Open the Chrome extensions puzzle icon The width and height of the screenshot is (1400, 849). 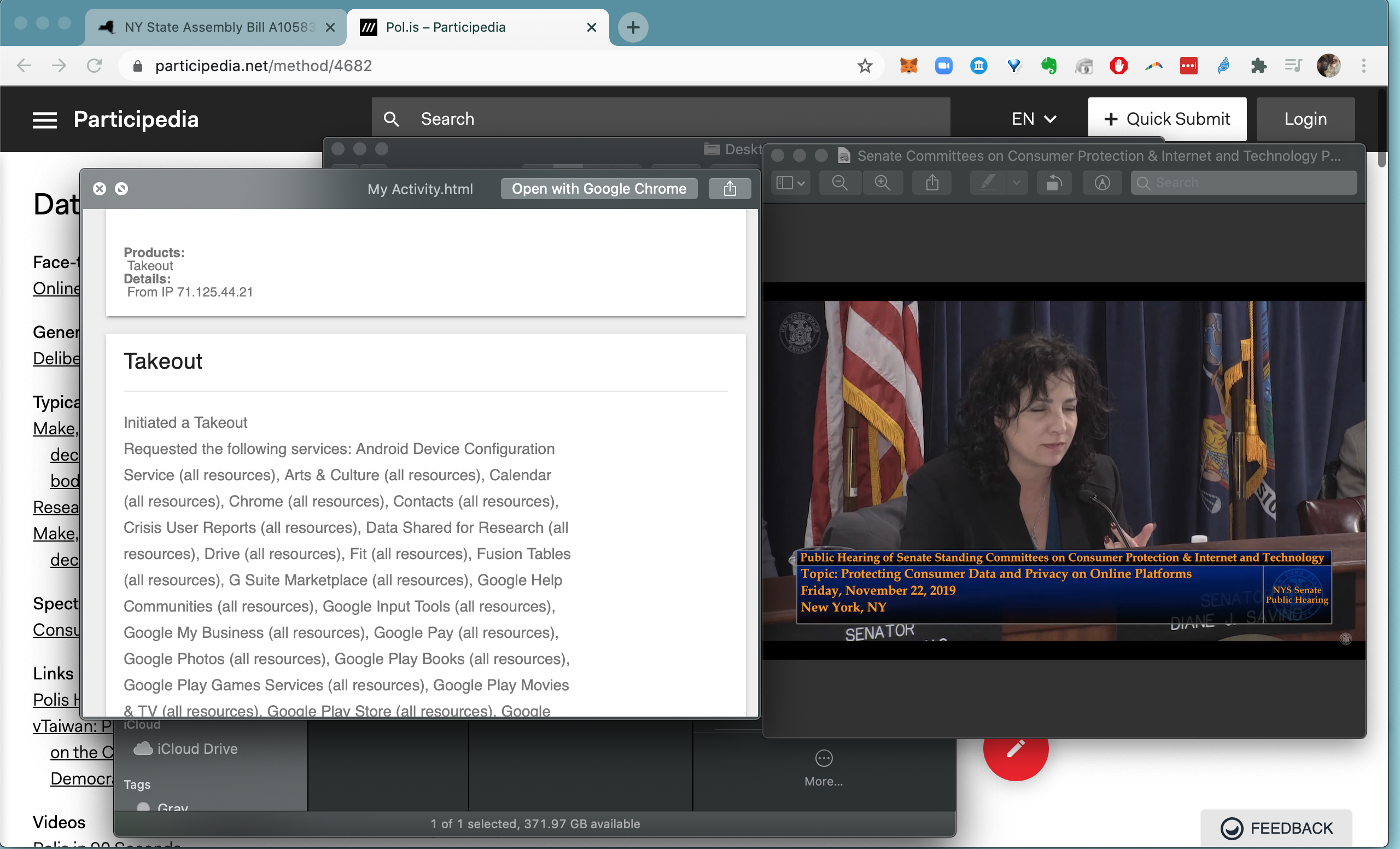(x=1258, y=66)
